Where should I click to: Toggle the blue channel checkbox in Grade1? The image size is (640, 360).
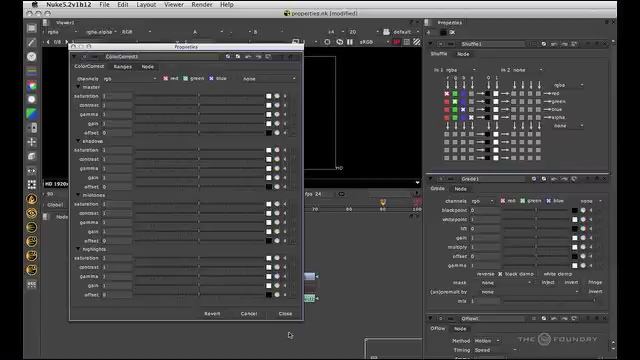tap(549, 201)
